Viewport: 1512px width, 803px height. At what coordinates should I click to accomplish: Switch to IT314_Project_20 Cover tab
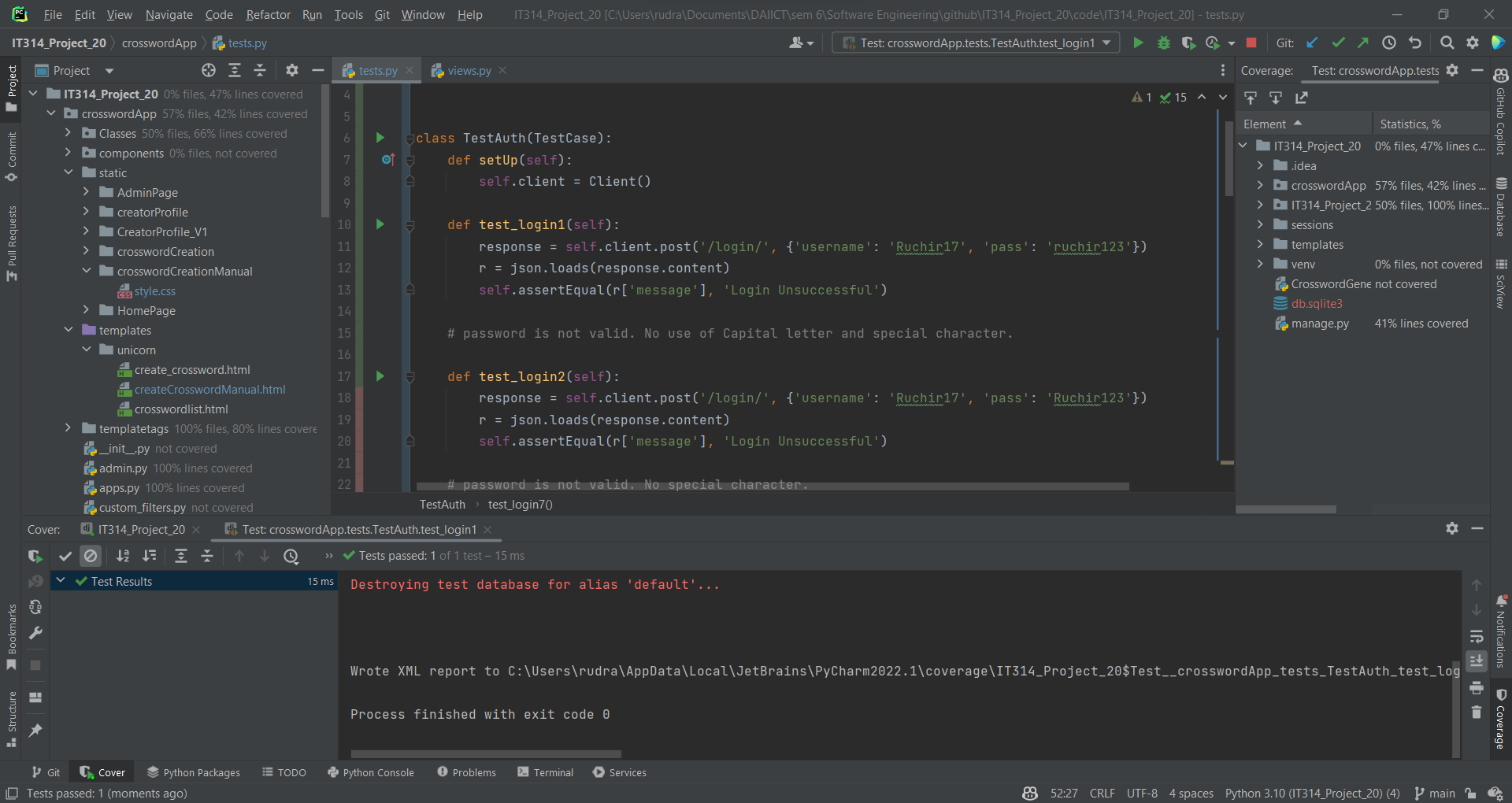(140, 530)
